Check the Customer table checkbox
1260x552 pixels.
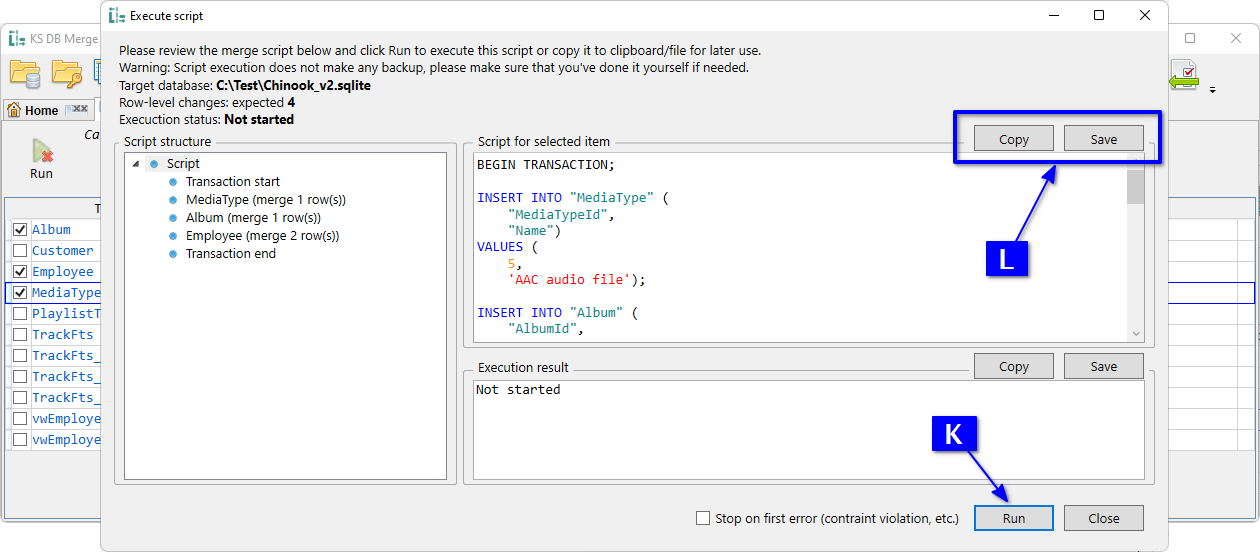click(19, 251)
